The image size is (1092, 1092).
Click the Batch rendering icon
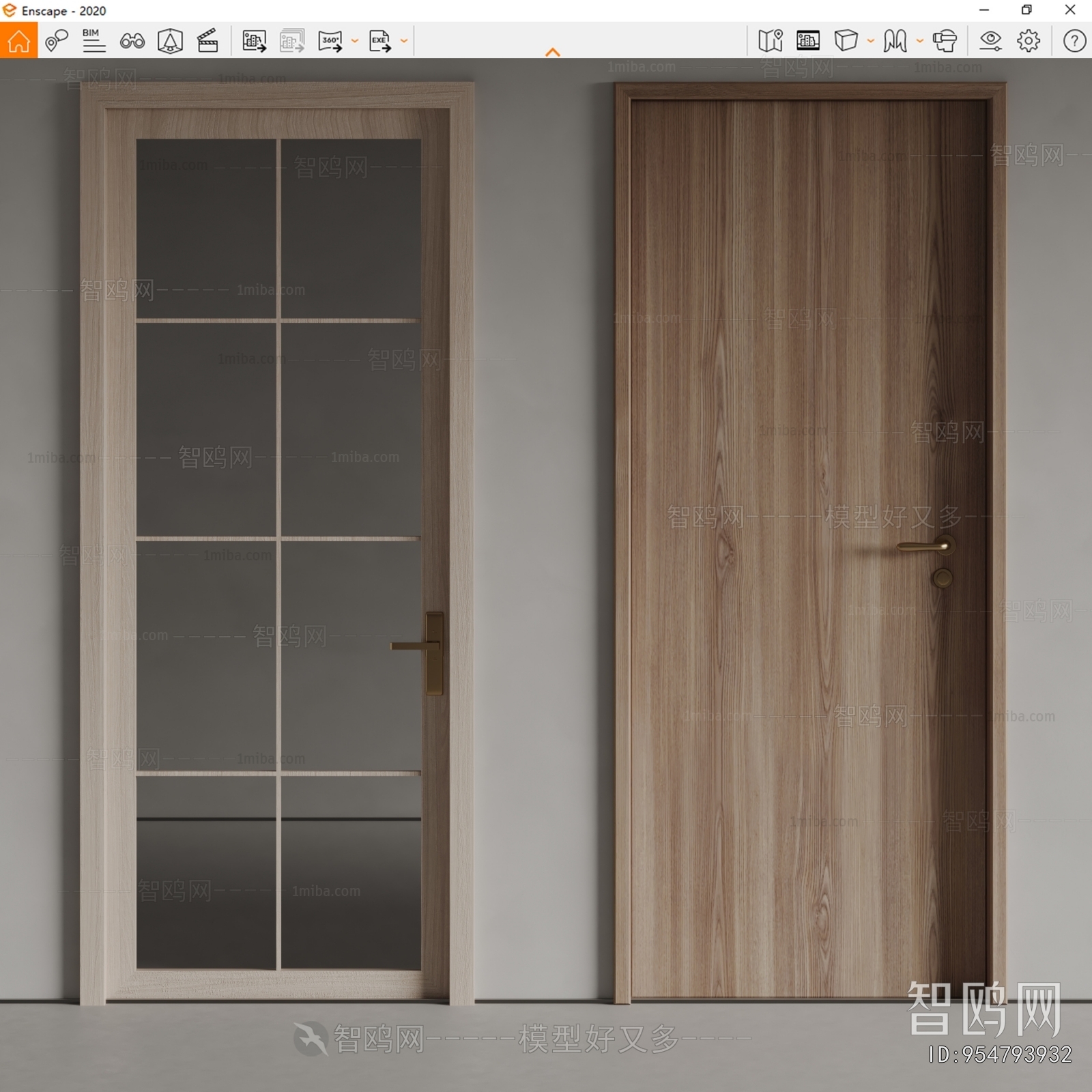pyautogui.click(x=292, y=41)
